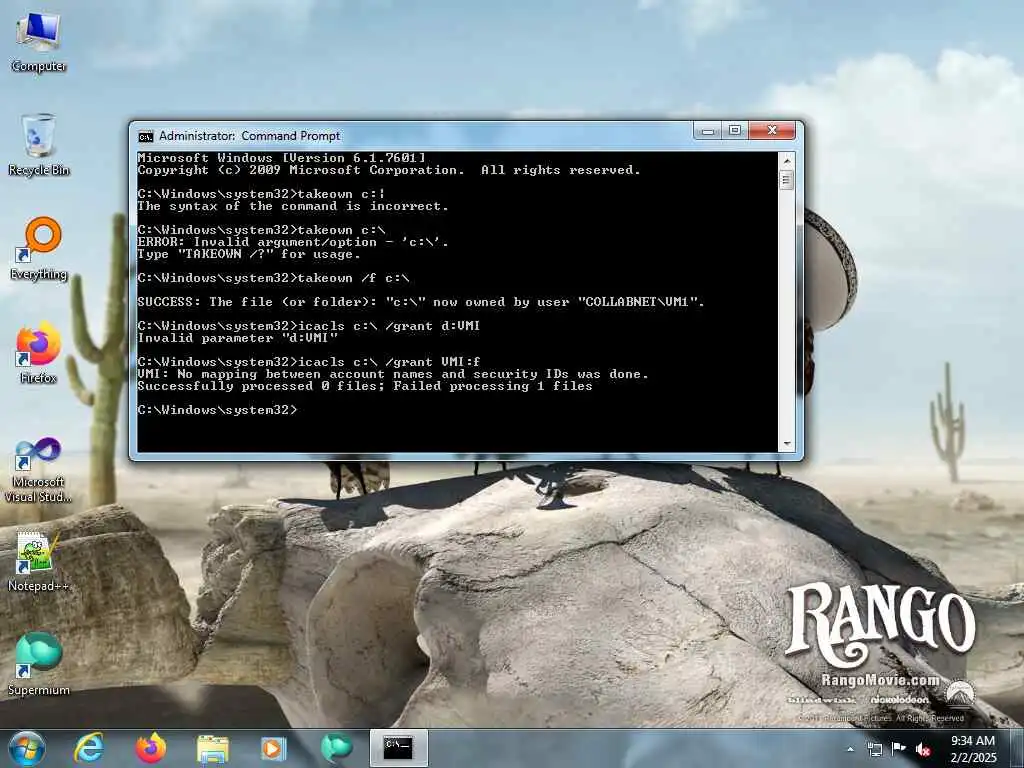Select the Notepad++ desktop shortcut
This screenshot has width=1024, height=768.
(x=39, y=562)
